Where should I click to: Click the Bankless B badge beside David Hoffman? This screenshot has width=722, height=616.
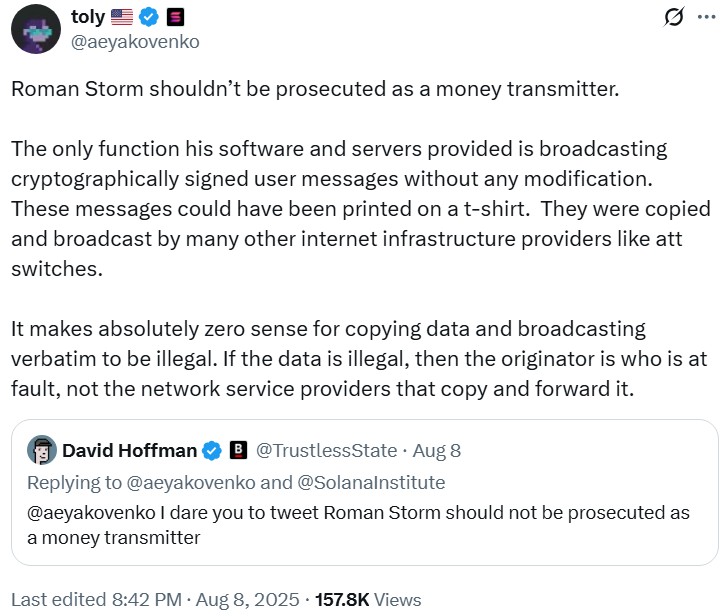point(239,450)
